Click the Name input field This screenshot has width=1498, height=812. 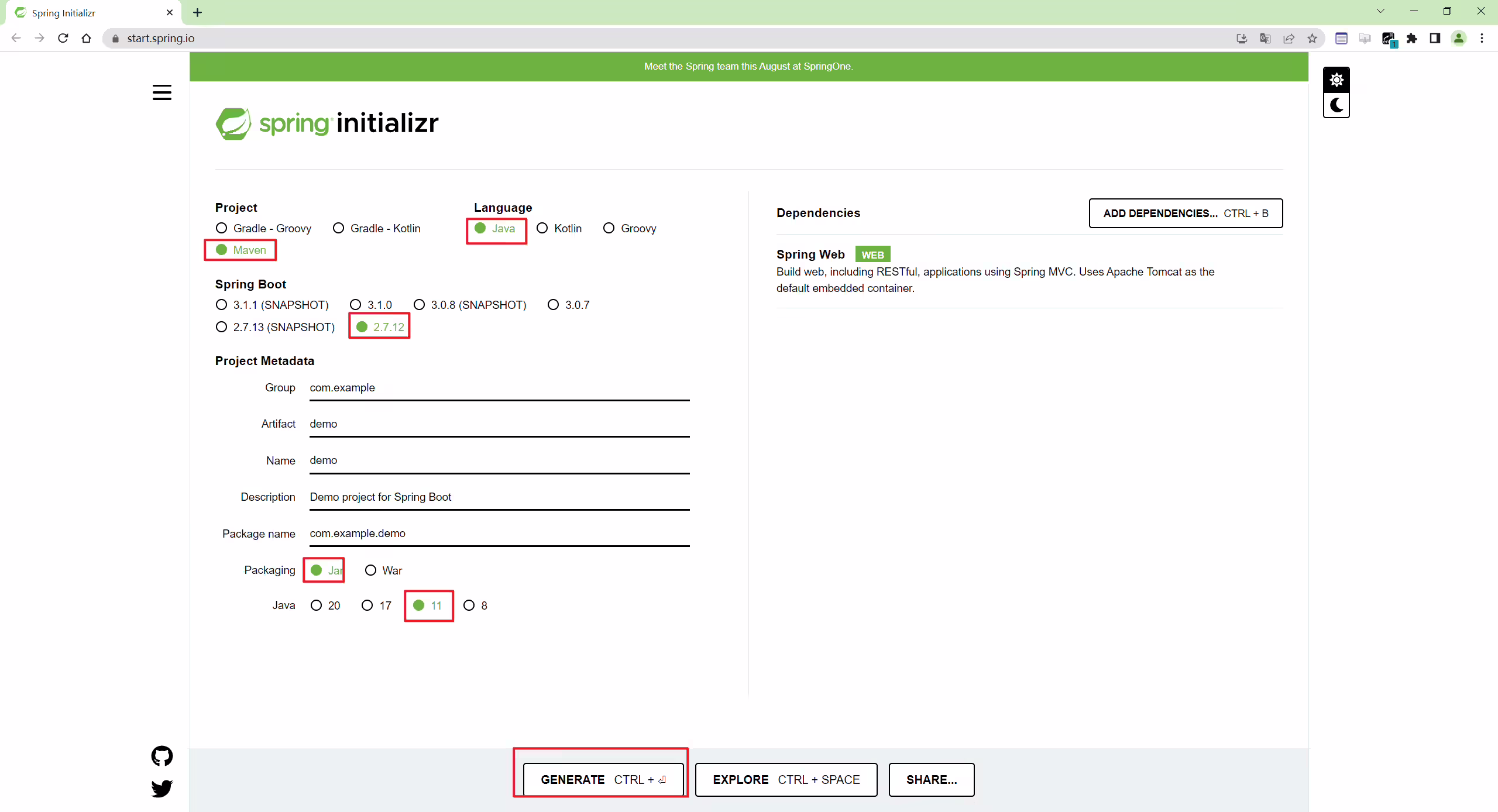click(500, 460)
